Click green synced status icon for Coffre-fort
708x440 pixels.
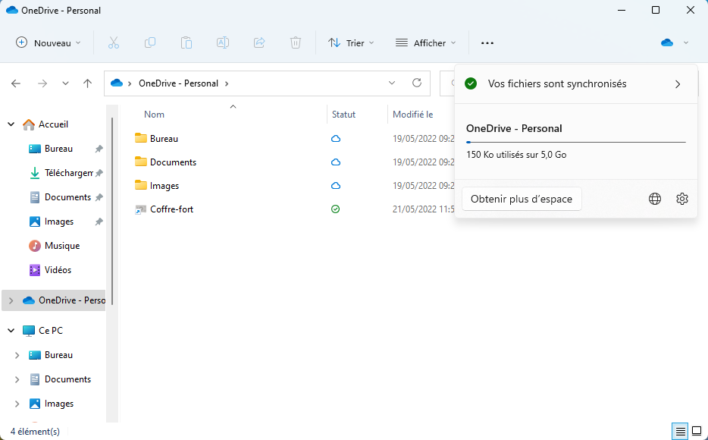click(x=335, y=209)
